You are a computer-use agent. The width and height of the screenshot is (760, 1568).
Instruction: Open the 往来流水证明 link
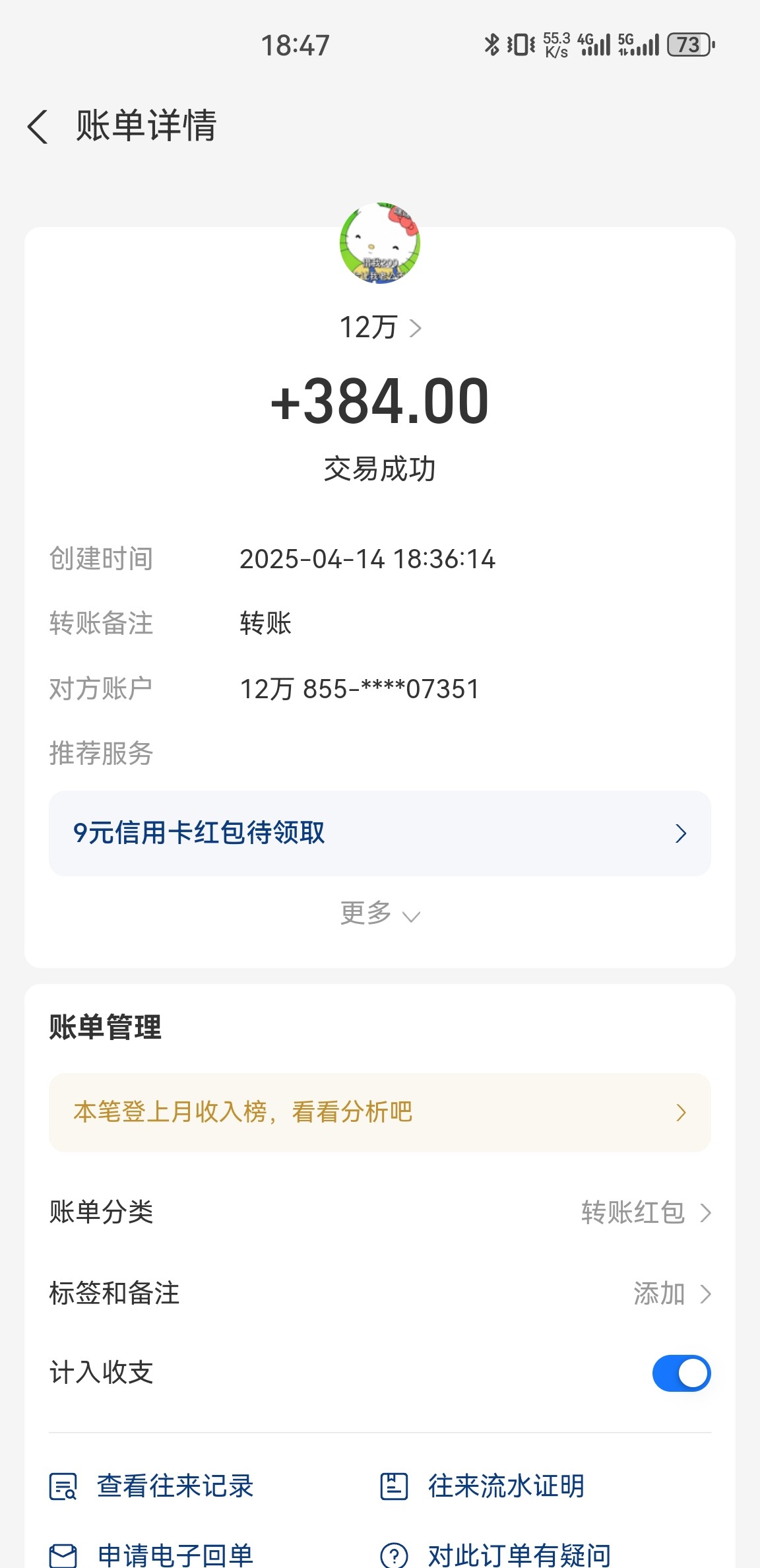pyautogui.click(x=506, y=1486)
